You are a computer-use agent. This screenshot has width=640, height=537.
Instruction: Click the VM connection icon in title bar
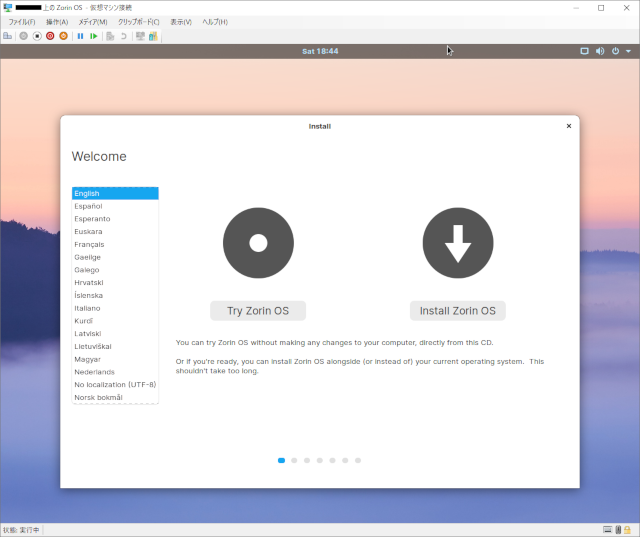[7, 7]
